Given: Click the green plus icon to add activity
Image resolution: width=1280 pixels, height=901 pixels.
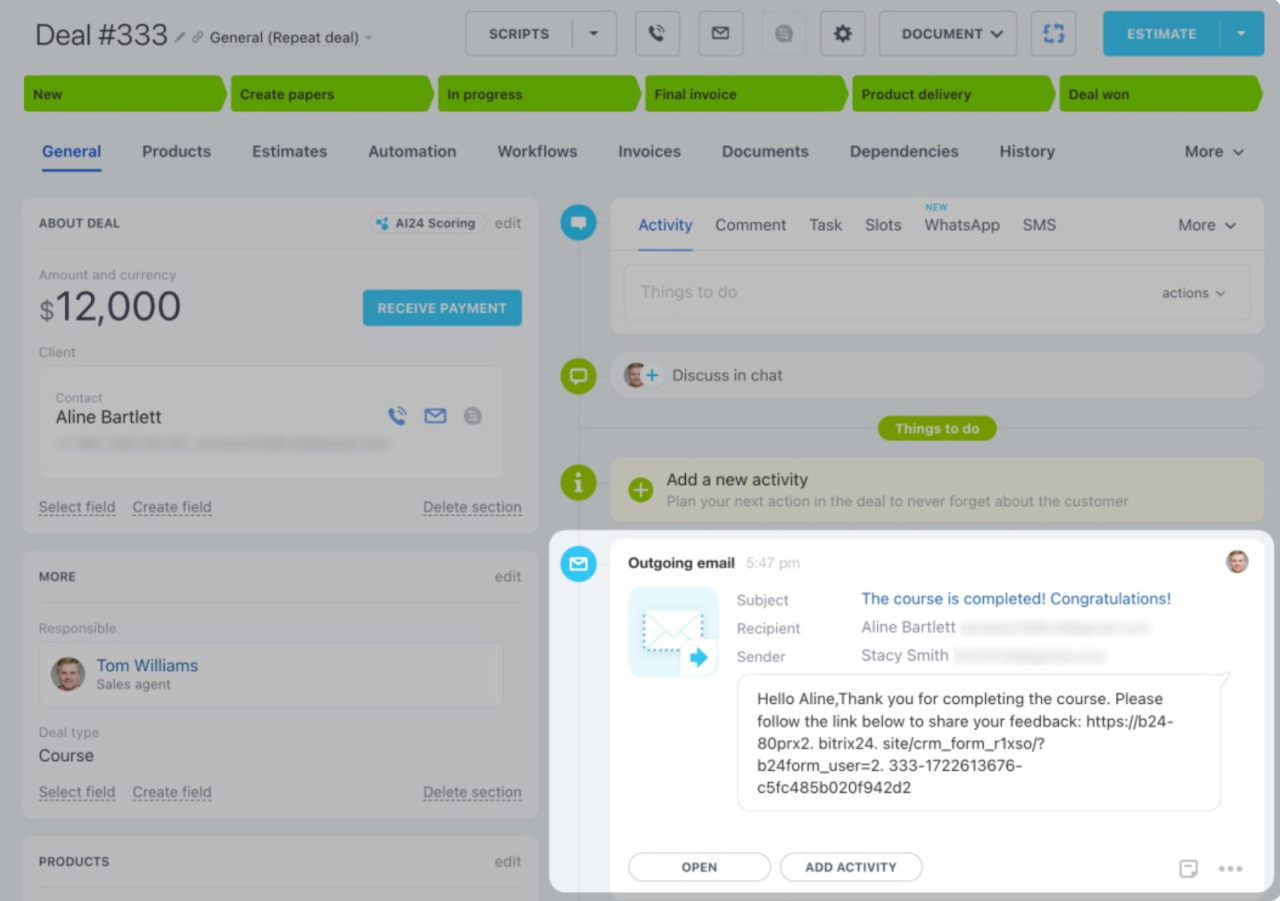Looking at the screenshot, I should click(x=640, y=490).
